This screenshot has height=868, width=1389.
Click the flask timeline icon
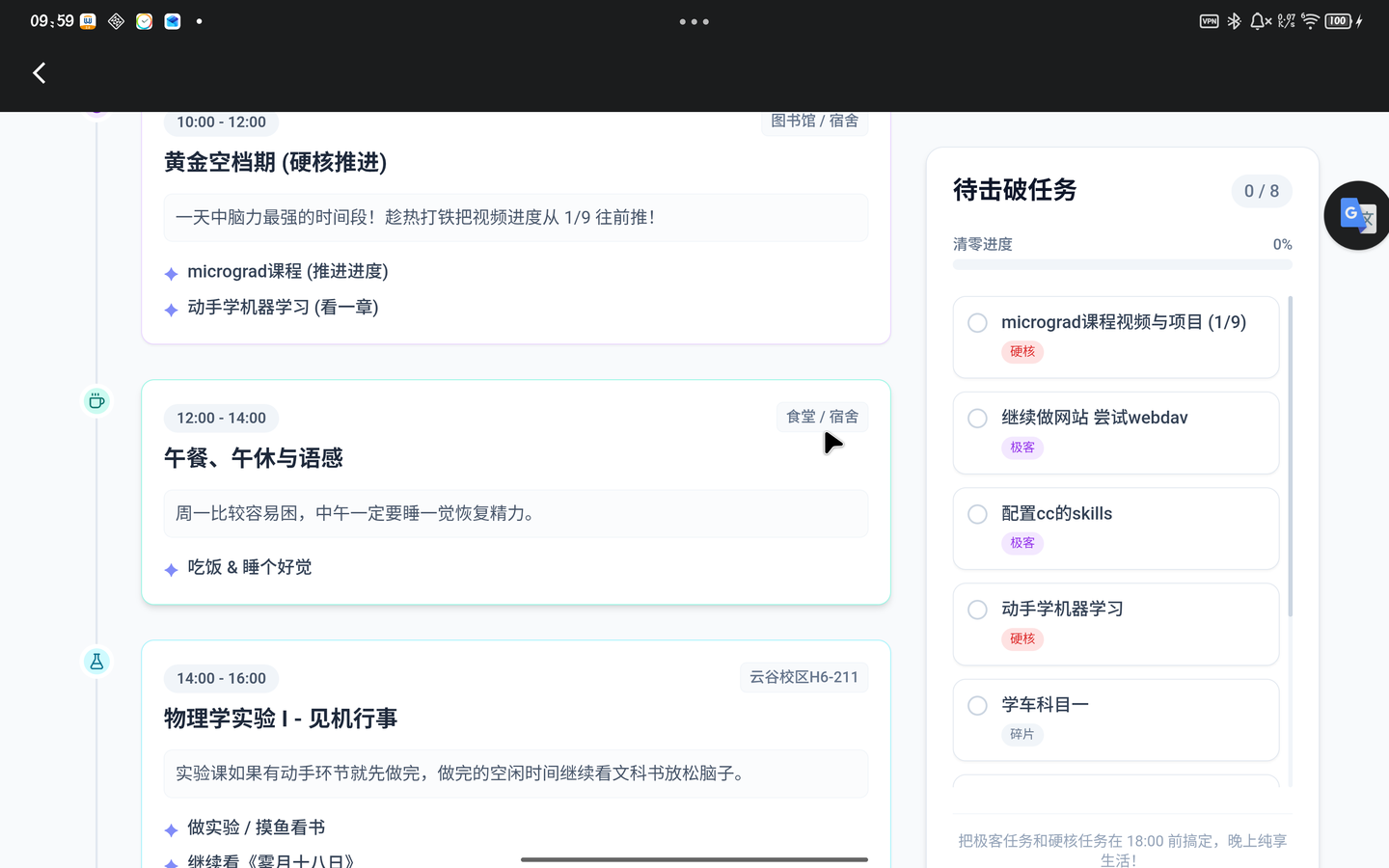click(96, 662)
